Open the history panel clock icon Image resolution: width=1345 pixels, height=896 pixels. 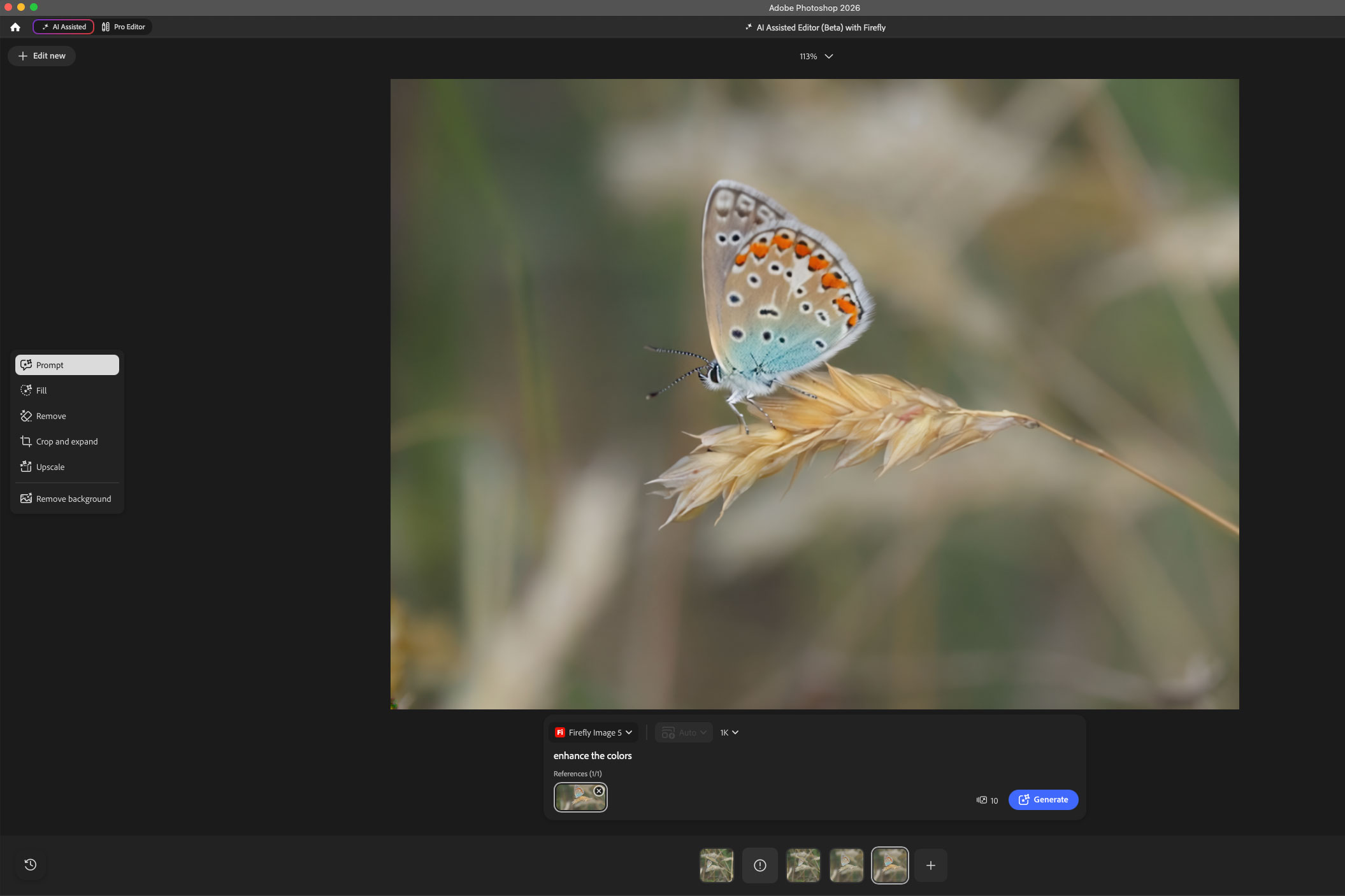[30, 865]
